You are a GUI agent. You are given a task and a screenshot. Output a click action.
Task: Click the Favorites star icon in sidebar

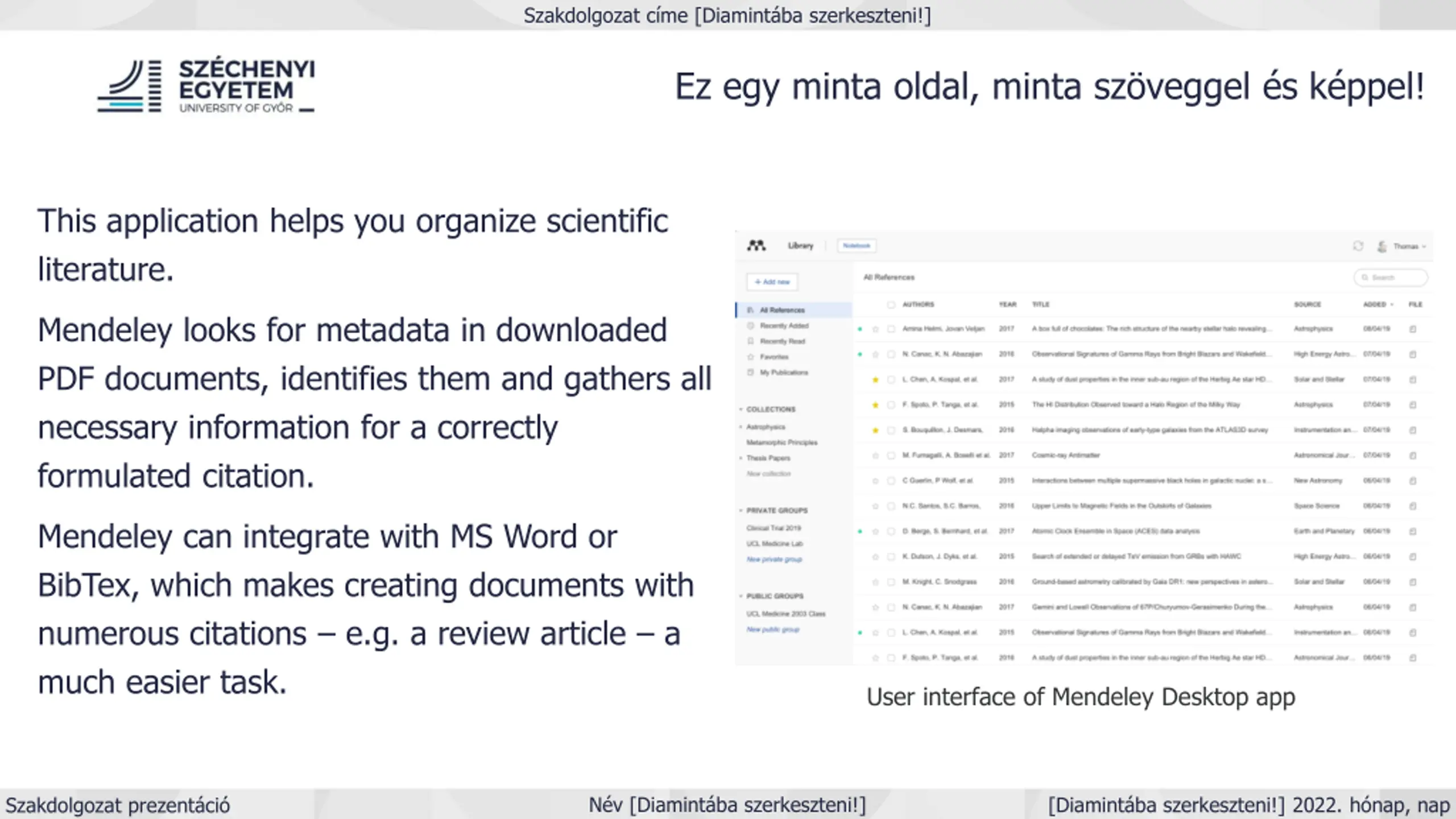[x=750, y=357]
